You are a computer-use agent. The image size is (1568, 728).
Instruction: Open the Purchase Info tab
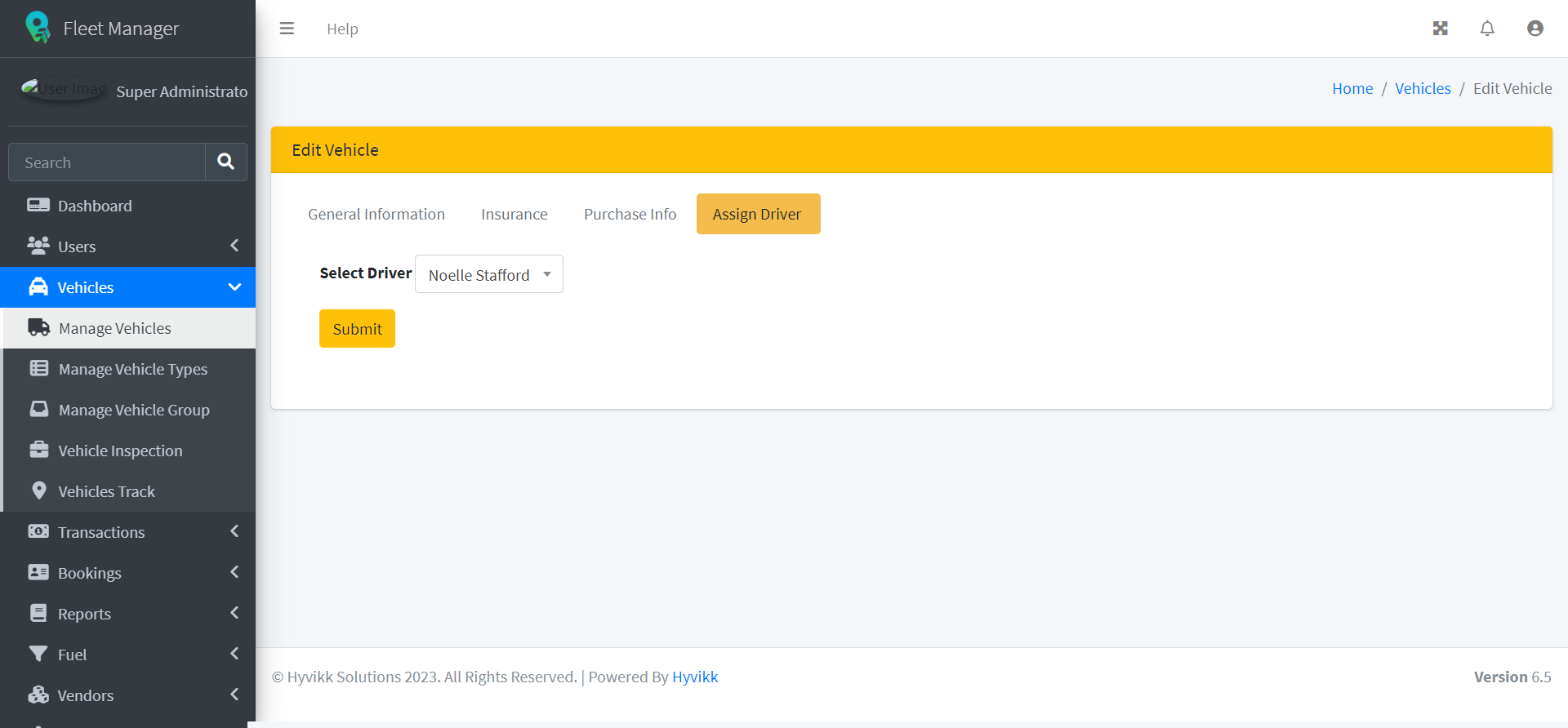tap(630, 214)
